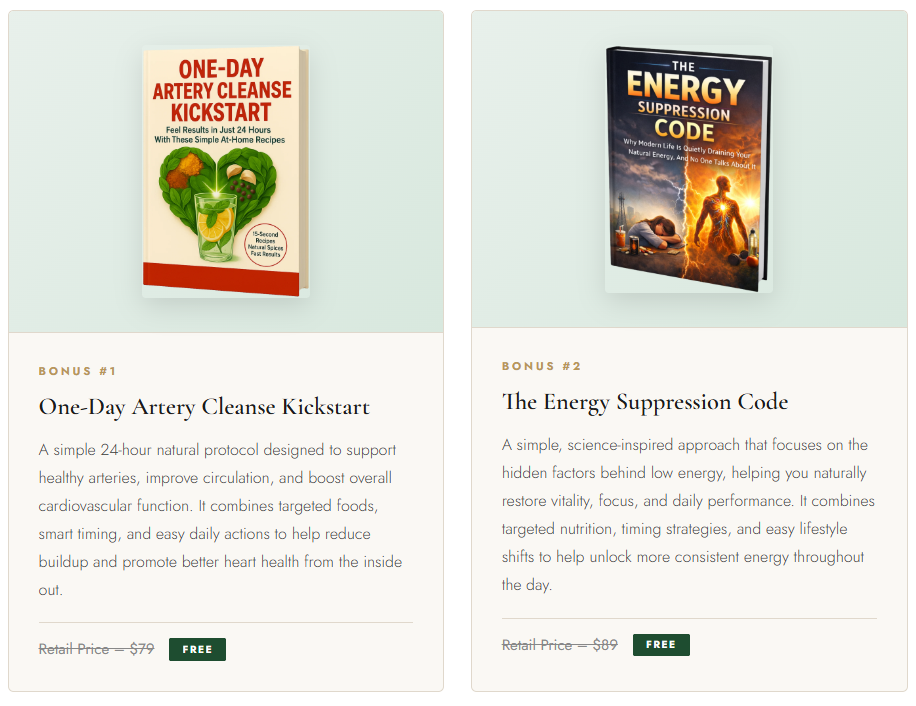The image size is (916, 706).
Task: Click the green heart graphic on artery book
Action: click(217, 201)
